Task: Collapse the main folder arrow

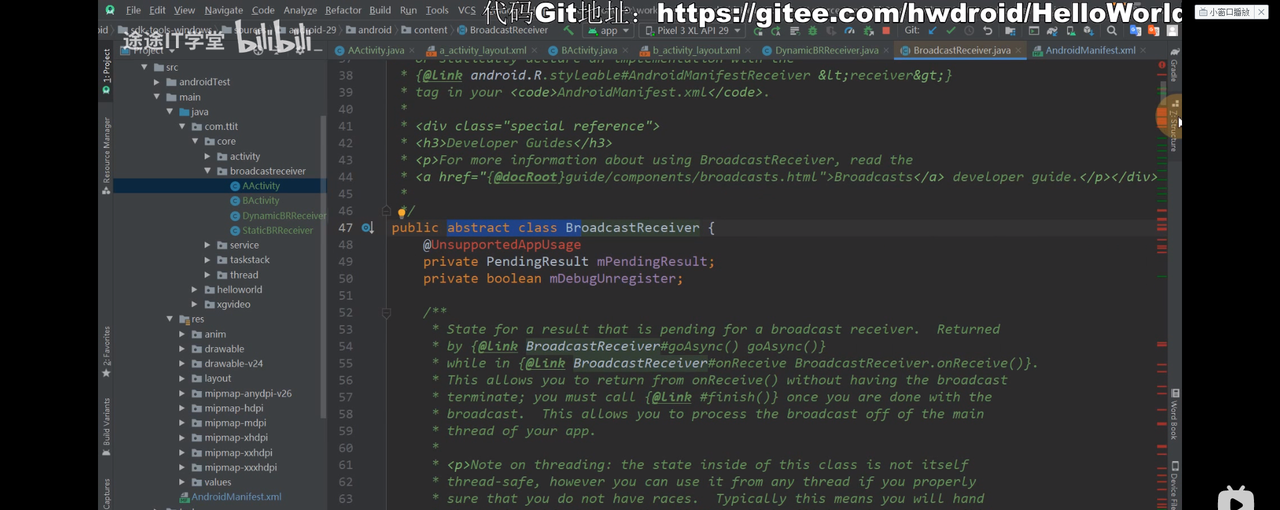Action: click(158, 97)
